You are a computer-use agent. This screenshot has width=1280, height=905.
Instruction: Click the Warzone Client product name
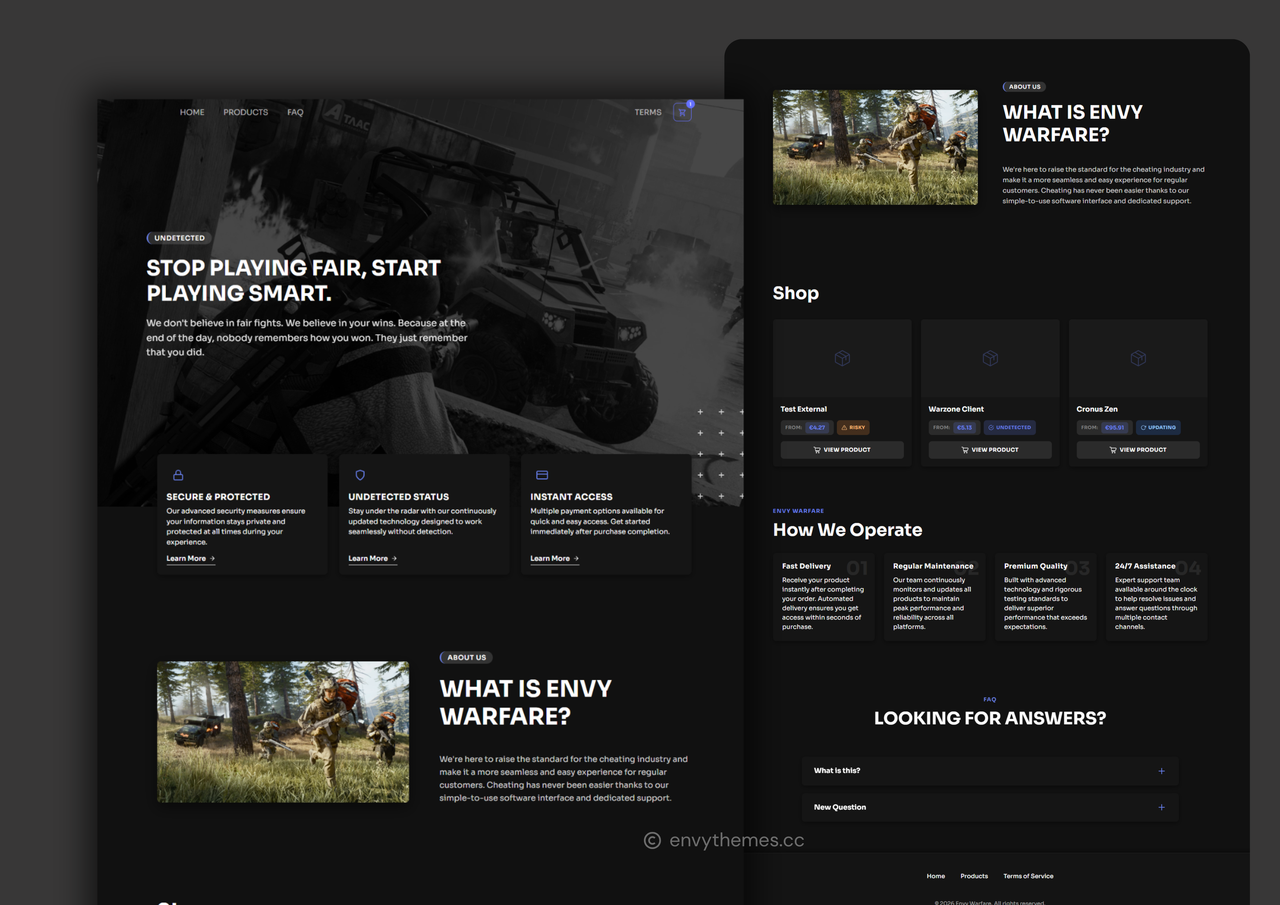956,409
